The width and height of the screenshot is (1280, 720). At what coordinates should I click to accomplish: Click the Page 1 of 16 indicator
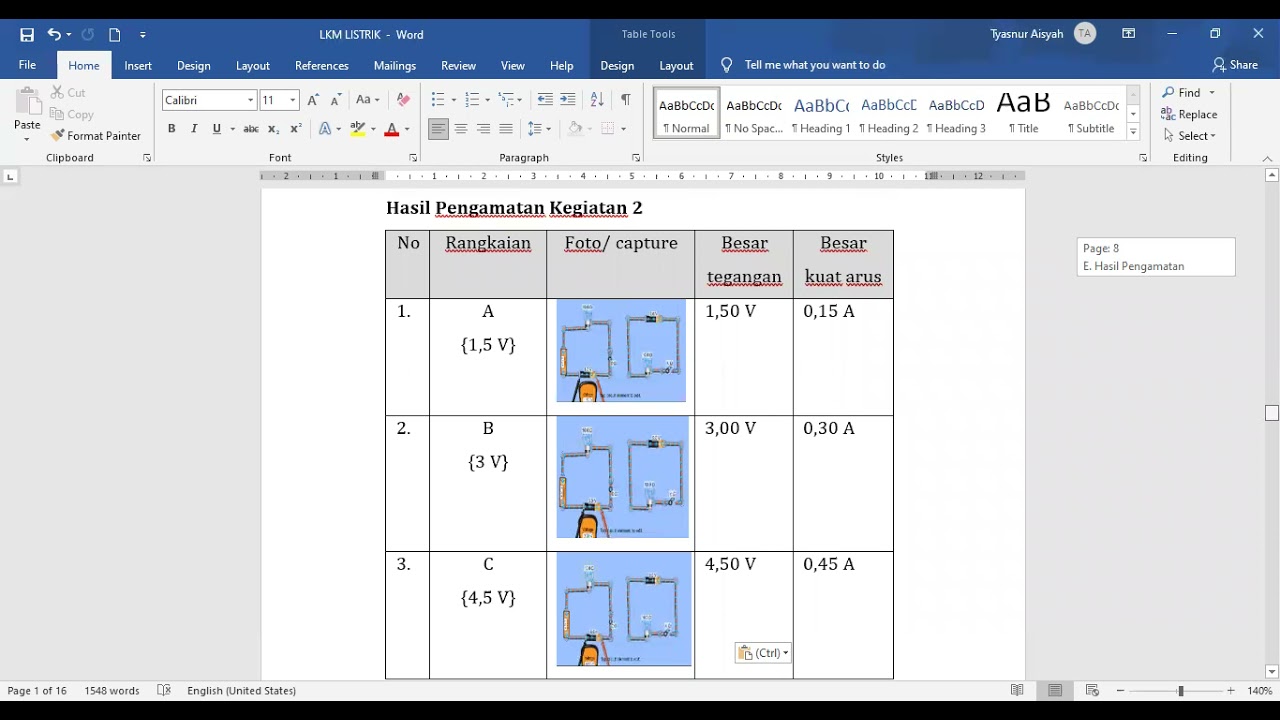(x=37, y=691)
